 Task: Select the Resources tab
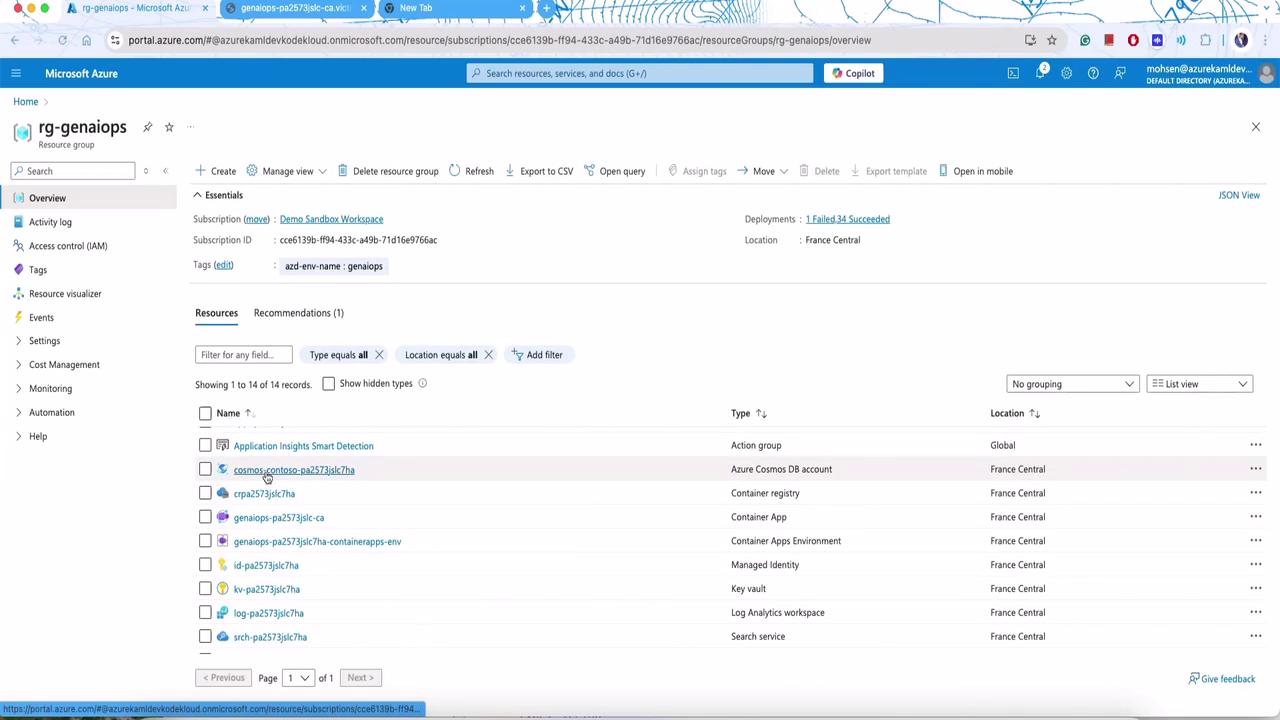(x=216, y=313)
